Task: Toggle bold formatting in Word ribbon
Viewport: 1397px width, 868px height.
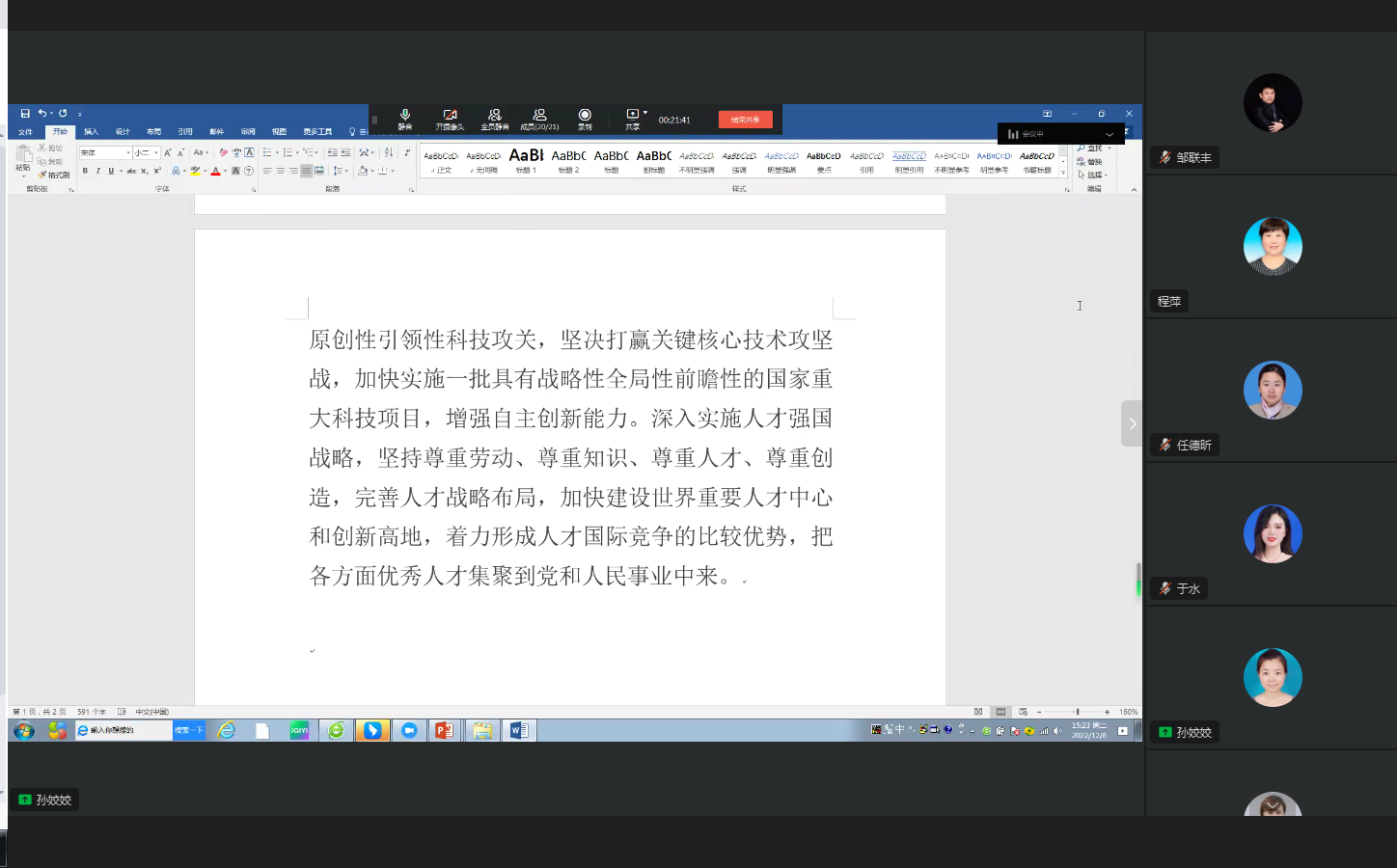Action: 85,171
